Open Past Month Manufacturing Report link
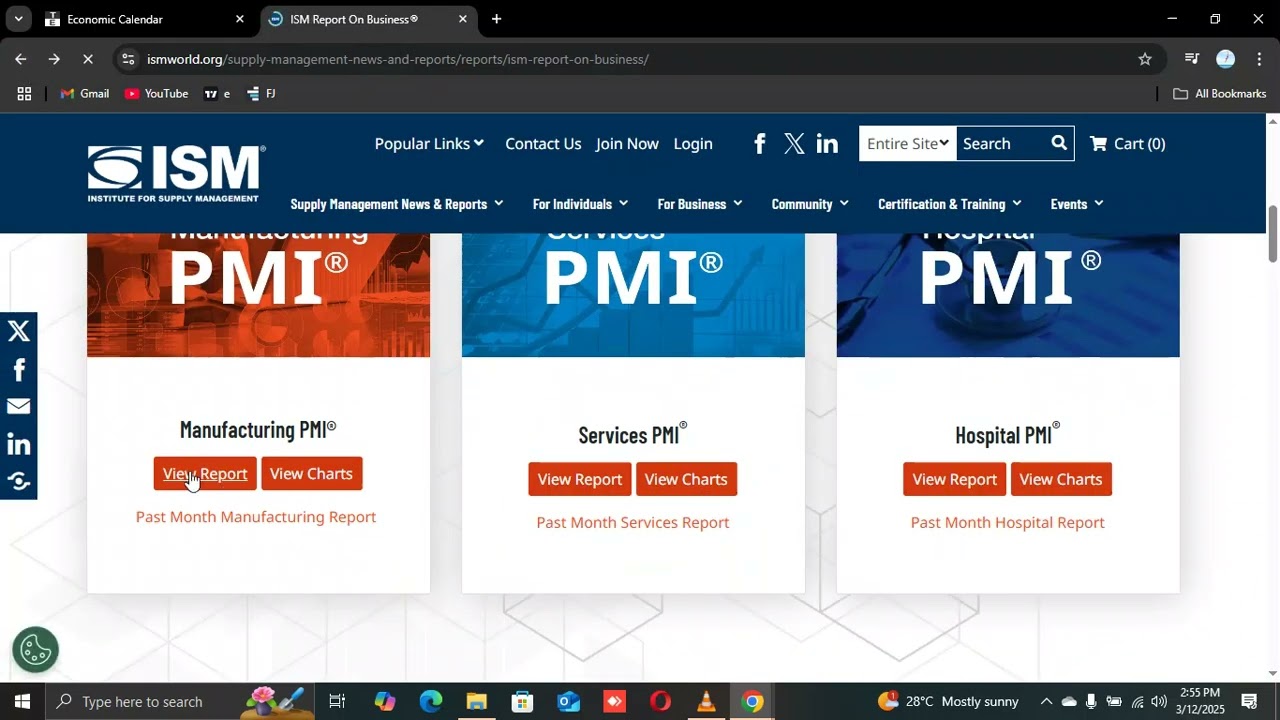Screen dimensions: 1280x720 tap(256, 517)
